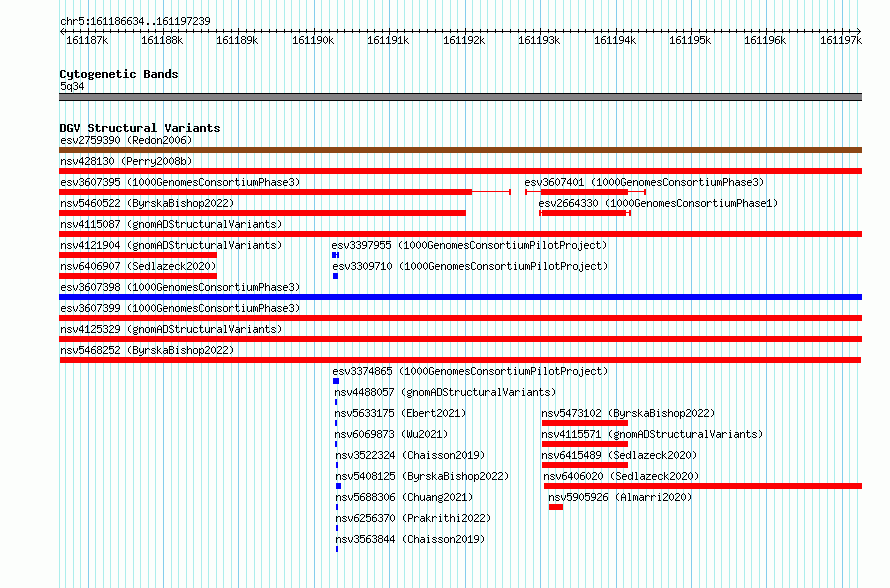Viewport: 890px width, 588px height.
Task: Select esv3397955 (1000GenomesConsortiumPilotProject) label
Action: [469, 245]
